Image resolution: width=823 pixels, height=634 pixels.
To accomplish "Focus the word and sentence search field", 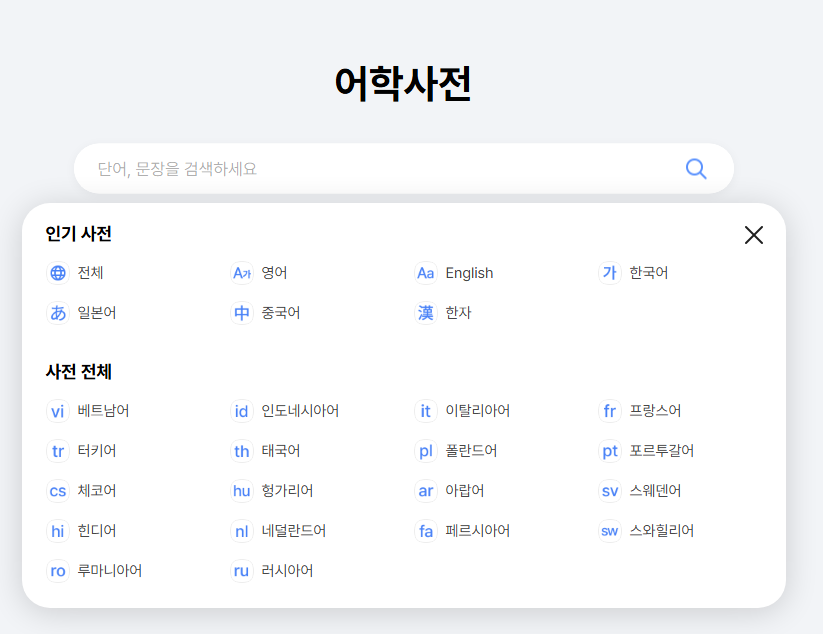I will coord(404,168).
